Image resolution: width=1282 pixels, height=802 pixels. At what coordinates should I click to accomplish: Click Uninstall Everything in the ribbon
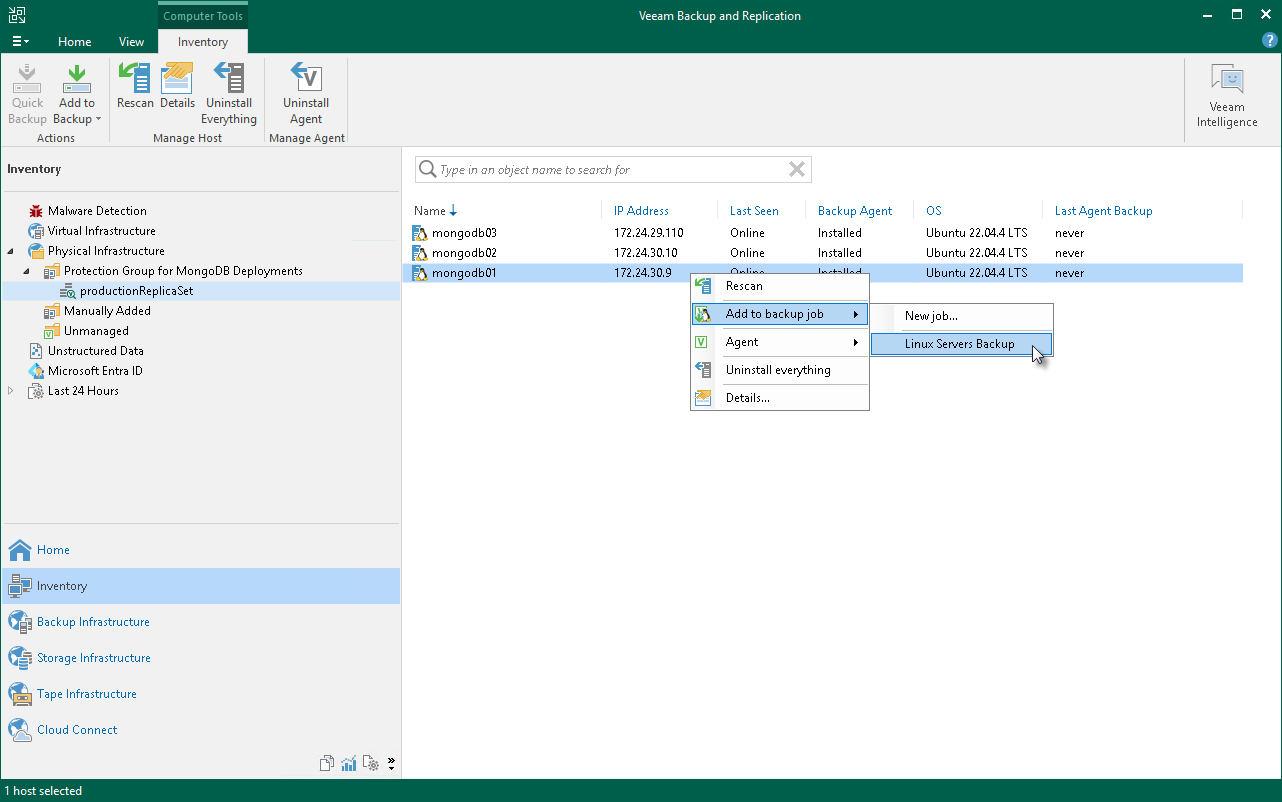click(229, 94)
